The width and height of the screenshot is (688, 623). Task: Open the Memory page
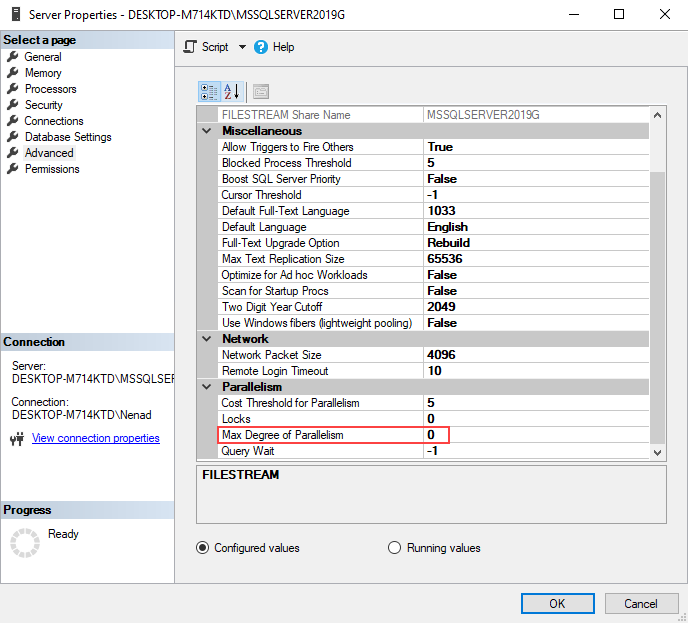(43, 73)
